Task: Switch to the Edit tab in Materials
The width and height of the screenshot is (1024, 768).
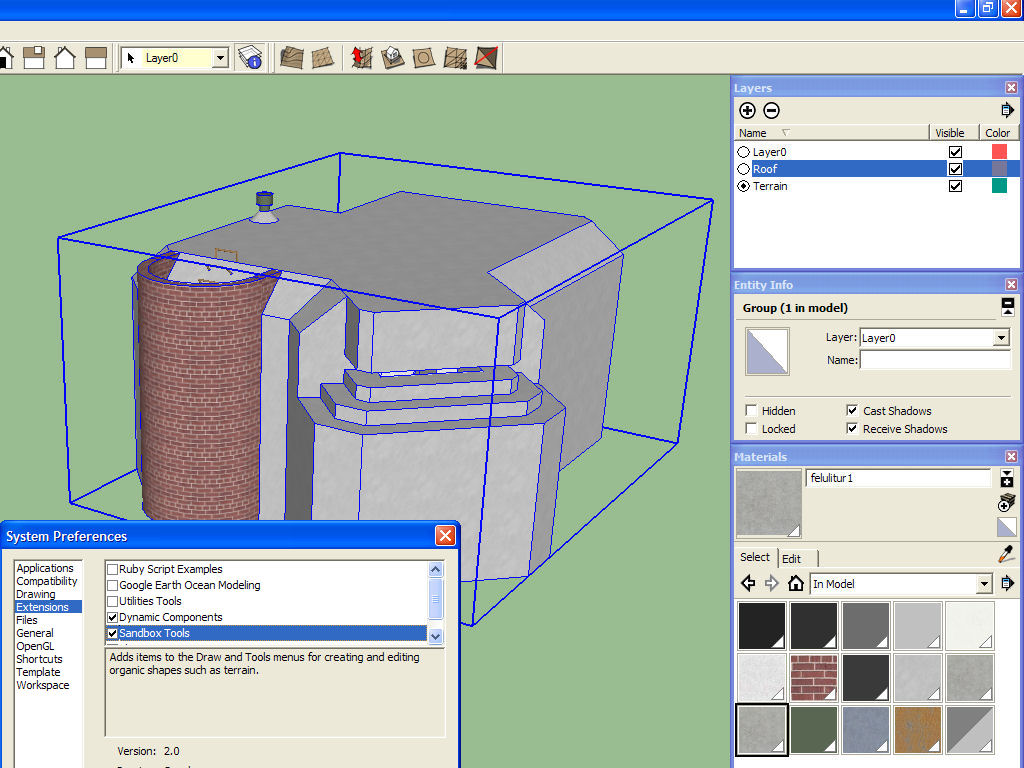Action: click(x=791, y=559)
